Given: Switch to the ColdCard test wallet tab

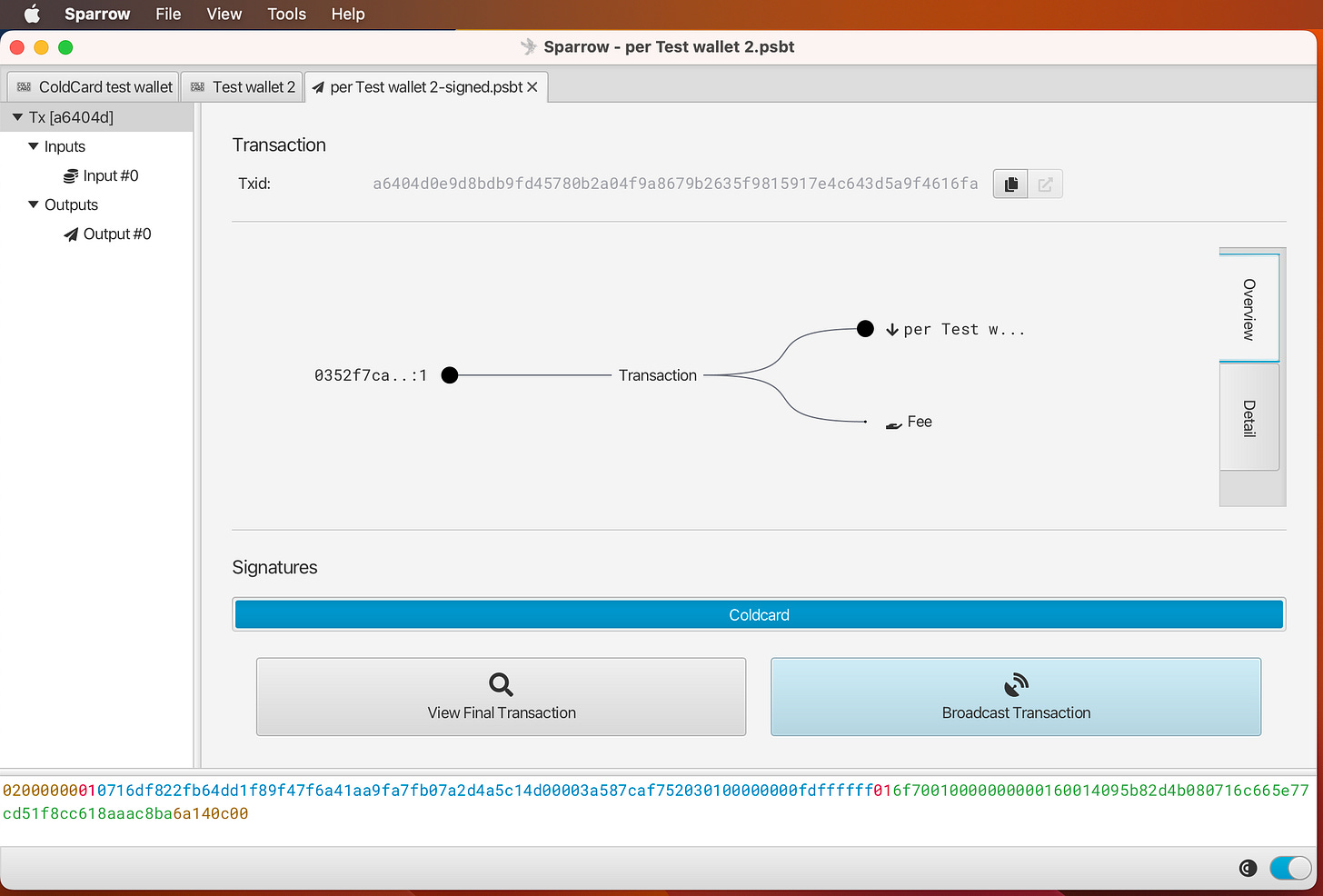Looking at the screenshot, I should tap(94, 87).
